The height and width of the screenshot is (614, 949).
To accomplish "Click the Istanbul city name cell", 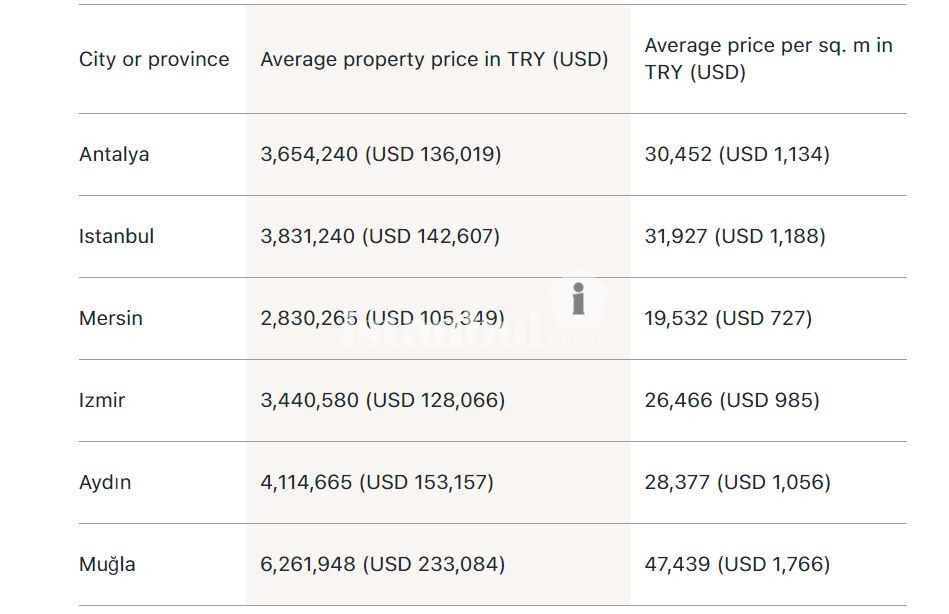I will click(x=116, y=236).
